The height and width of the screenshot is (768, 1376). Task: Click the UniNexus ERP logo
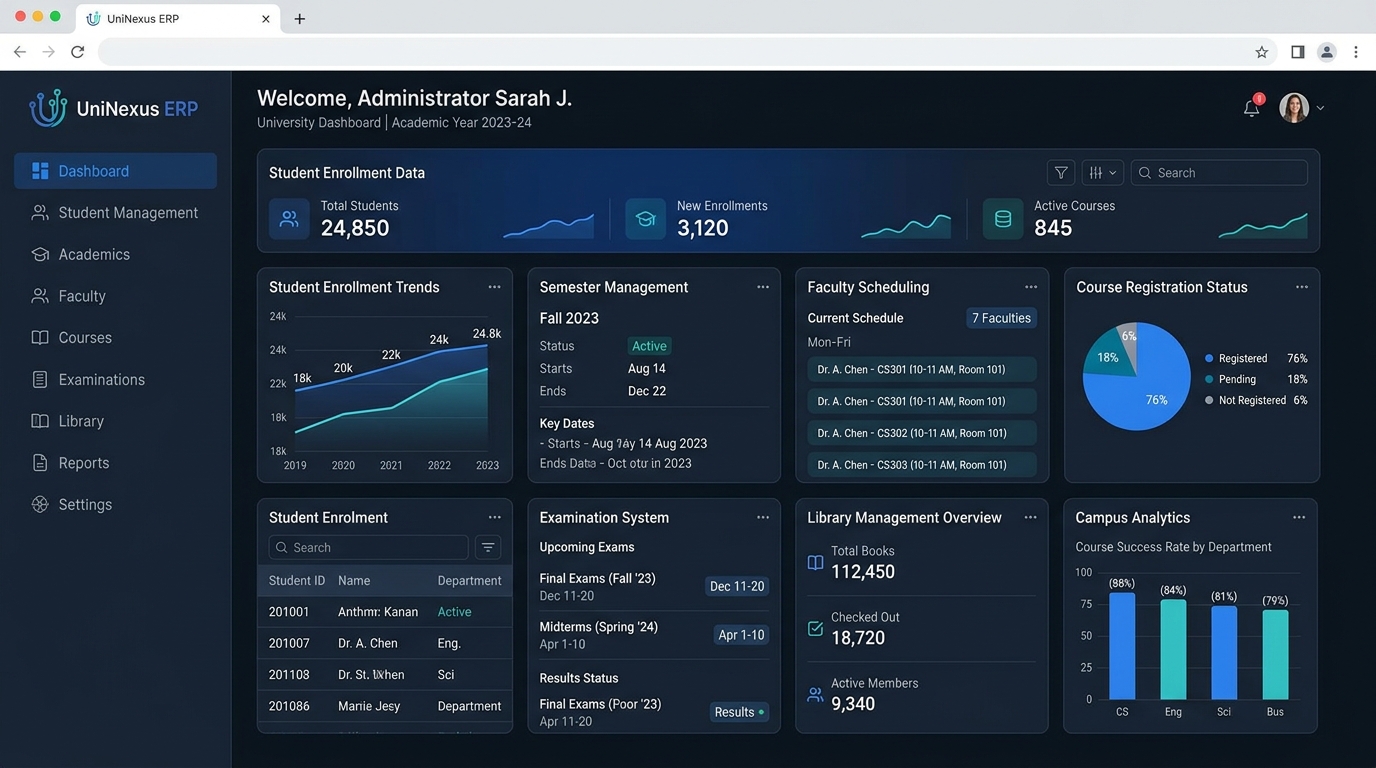pyautogui.click(x=113, y=109)
